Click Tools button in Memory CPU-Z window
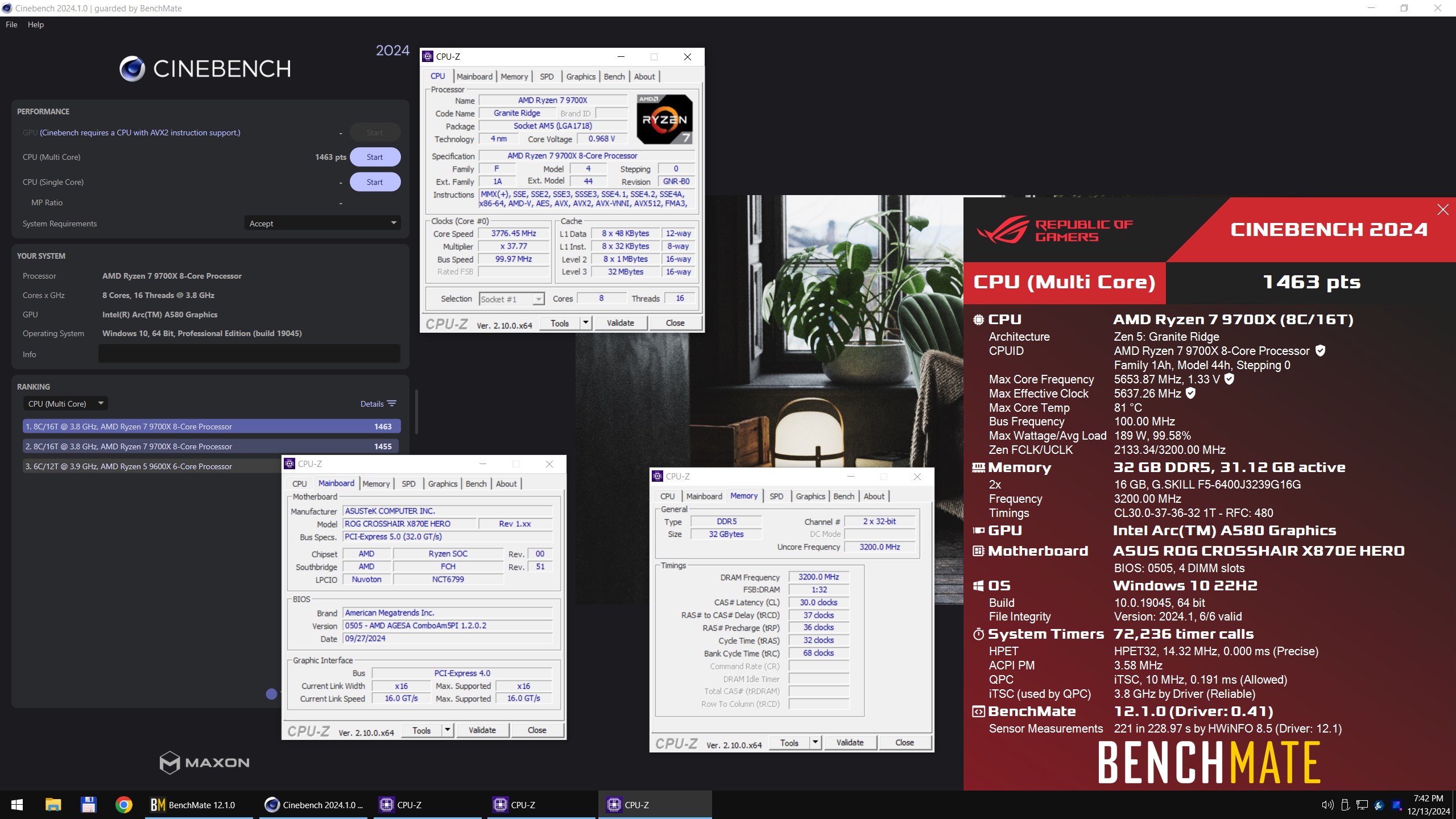Screen dimensions: 1456x819 (x=789, y=743)
